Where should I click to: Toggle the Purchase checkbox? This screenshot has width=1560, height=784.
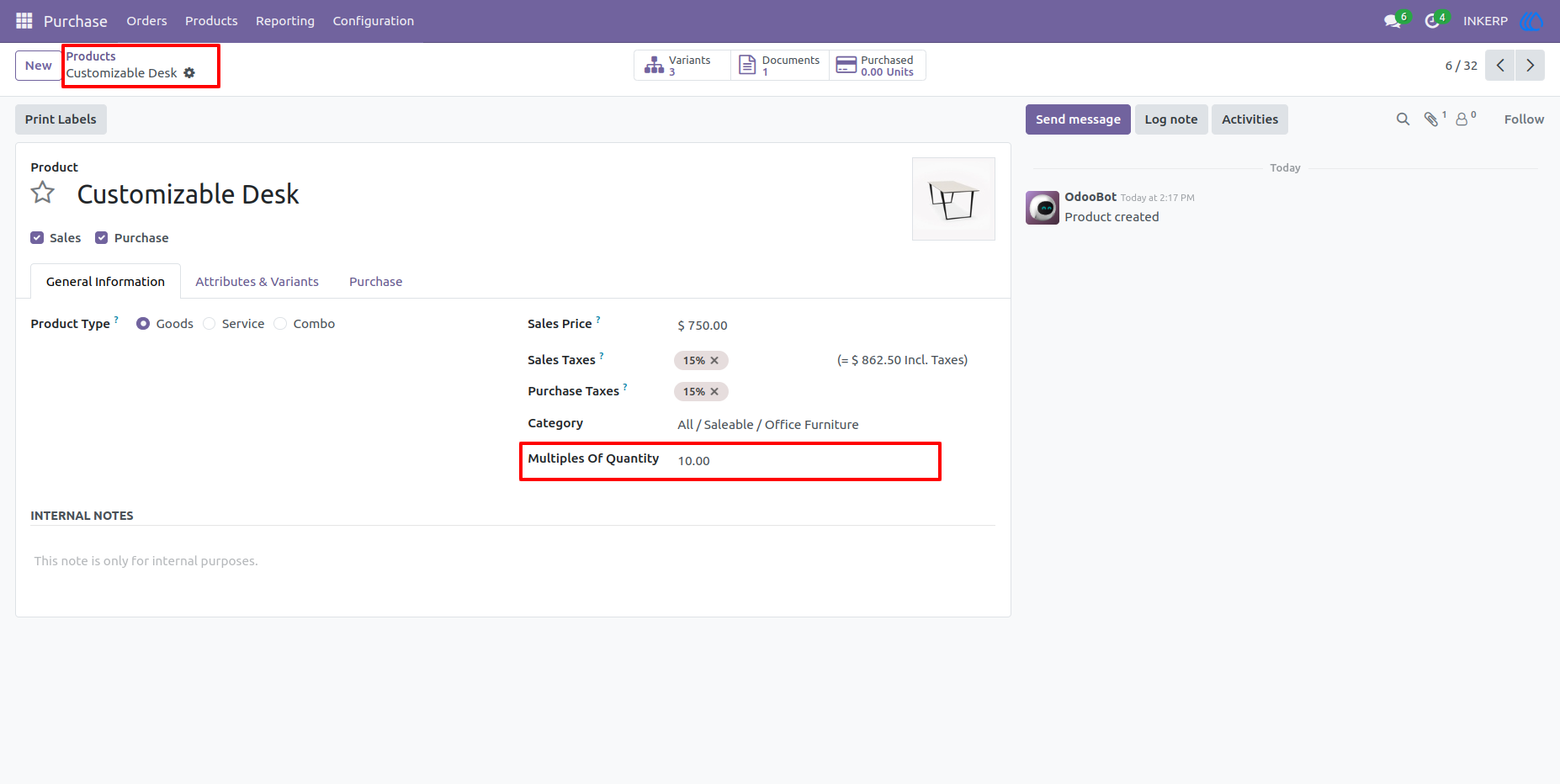(x=102, y=238)
